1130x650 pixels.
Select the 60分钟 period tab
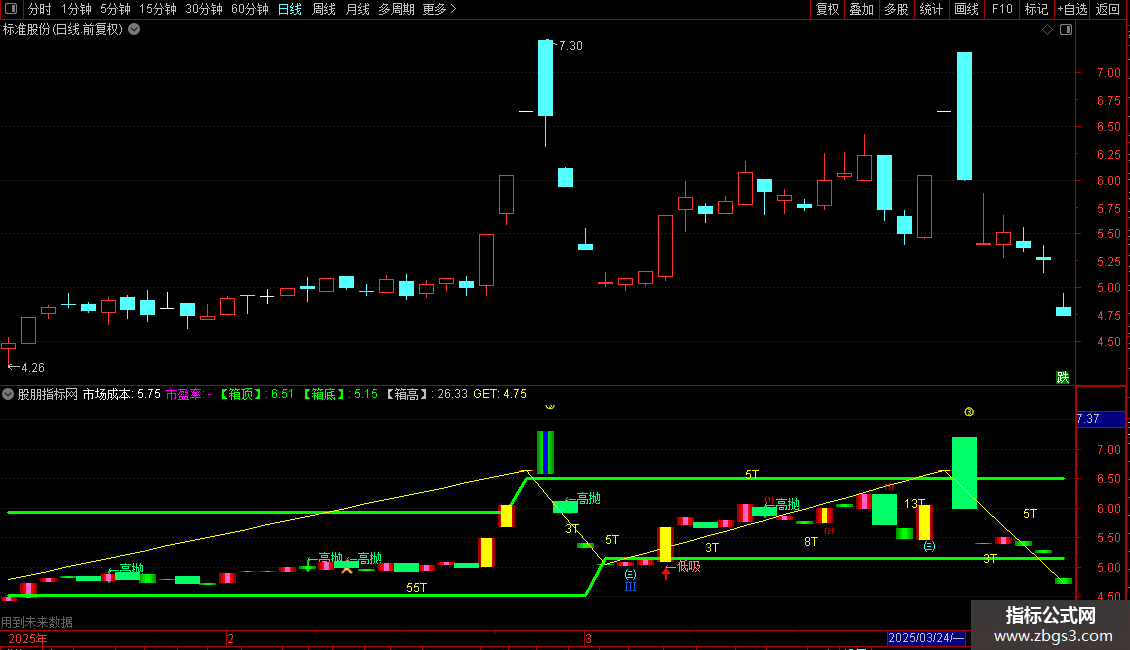[x=250, y=9]
